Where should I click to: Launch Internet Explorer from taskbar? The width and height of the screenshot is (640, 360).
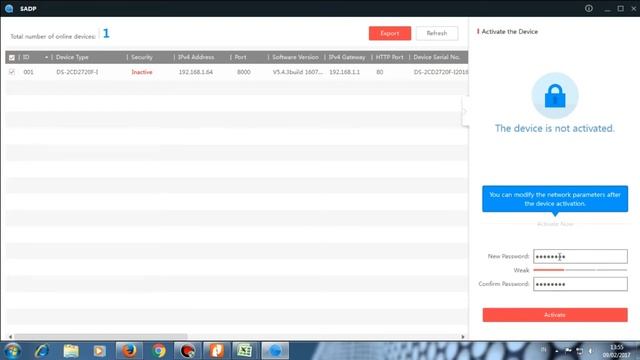click(x=42, y=351)
